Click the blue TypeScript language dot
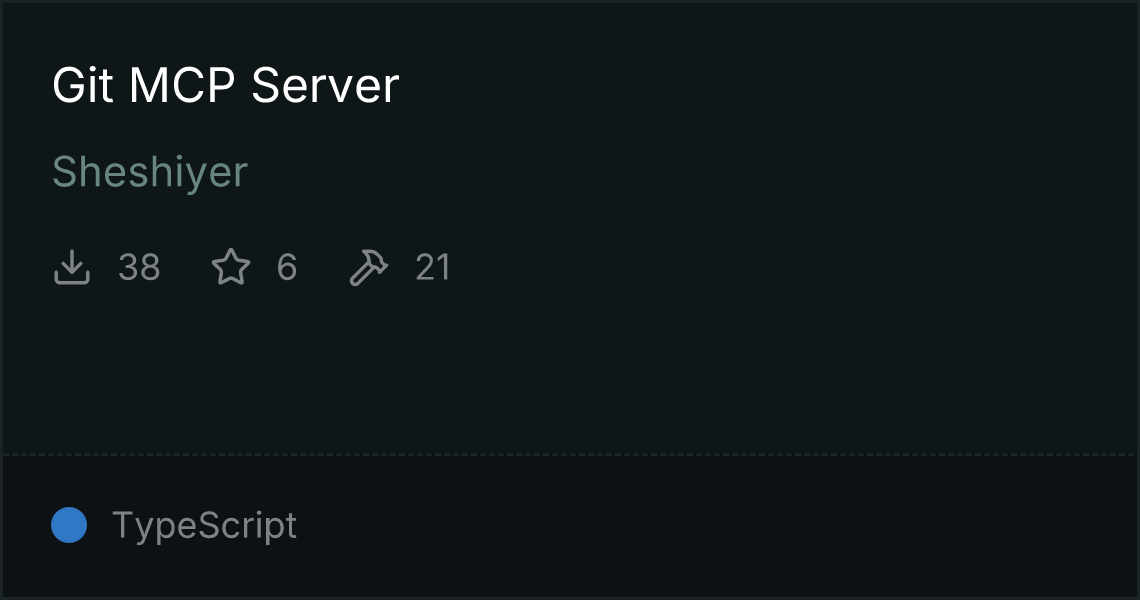The height and width of the screenshot is (600, 1140). [x=69, y=525]
